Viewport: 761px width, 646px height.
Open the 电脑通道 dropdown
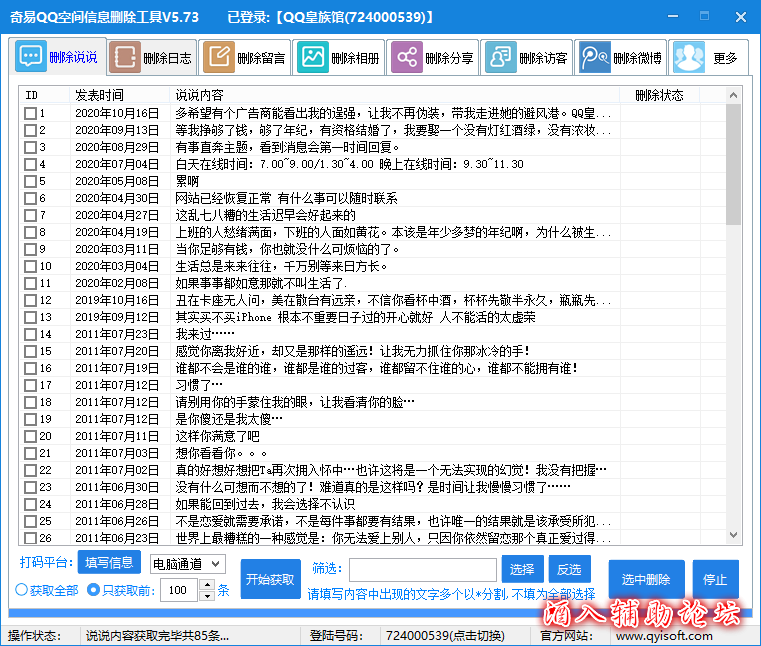coord(187,564)
